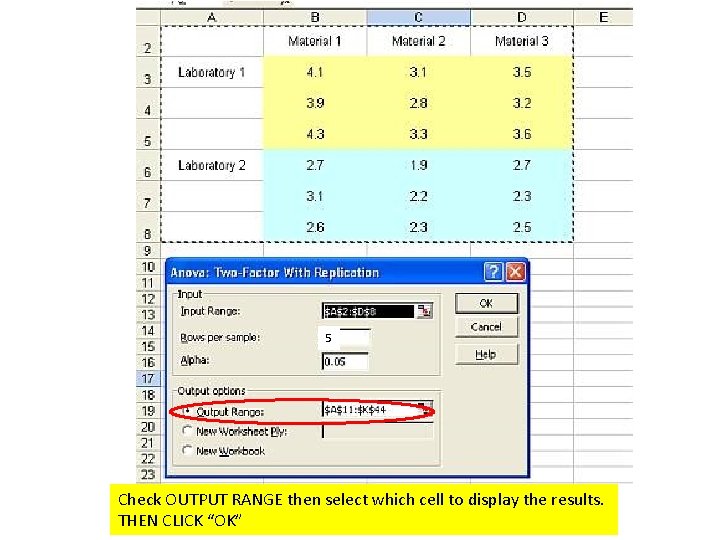The image size is (720, 540).
Task: Click cell with value 2.2
Action: 418,197
